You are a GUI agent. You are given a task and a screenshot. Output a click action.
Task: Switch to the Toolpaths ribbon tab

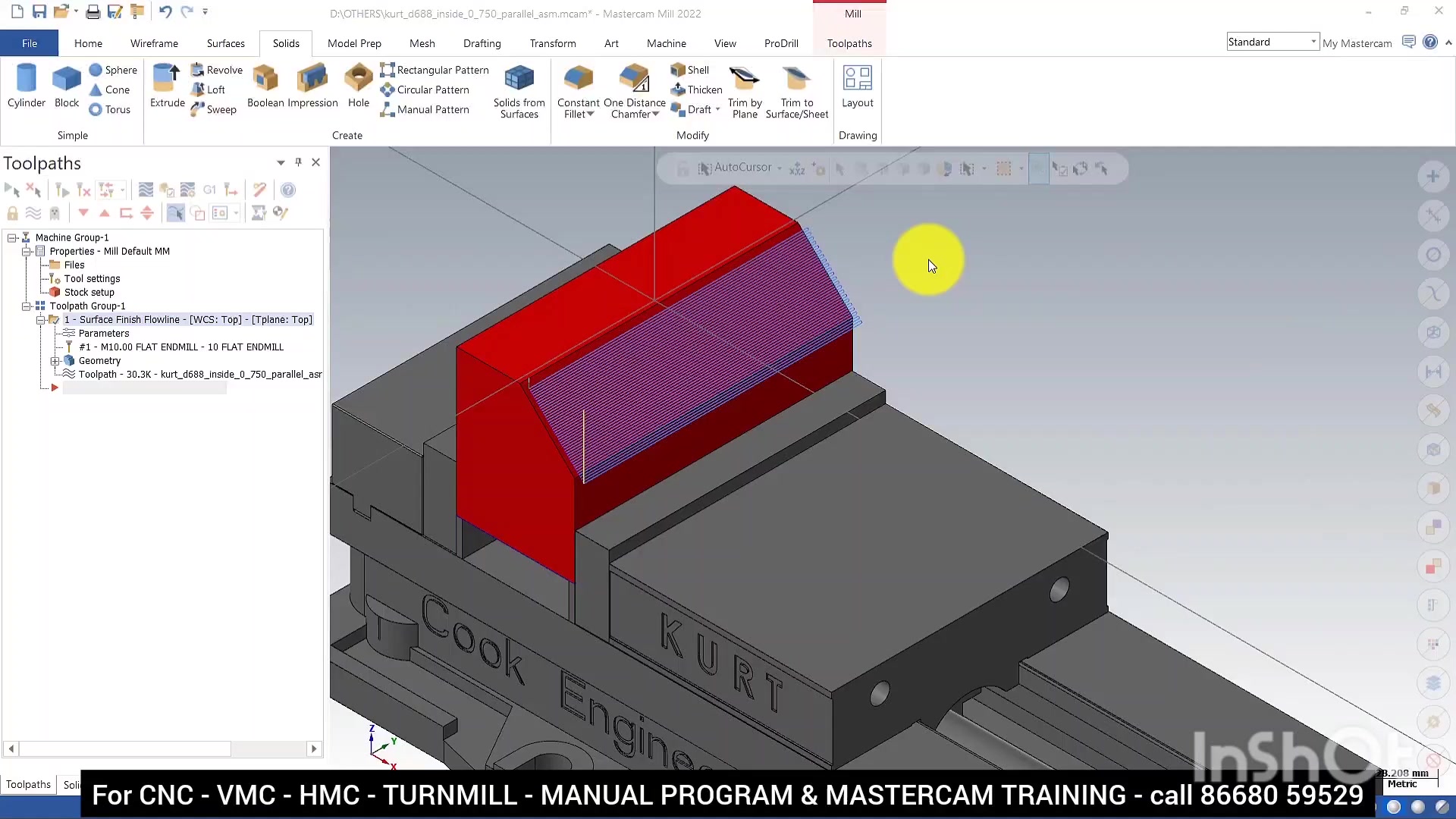(849, 43)
